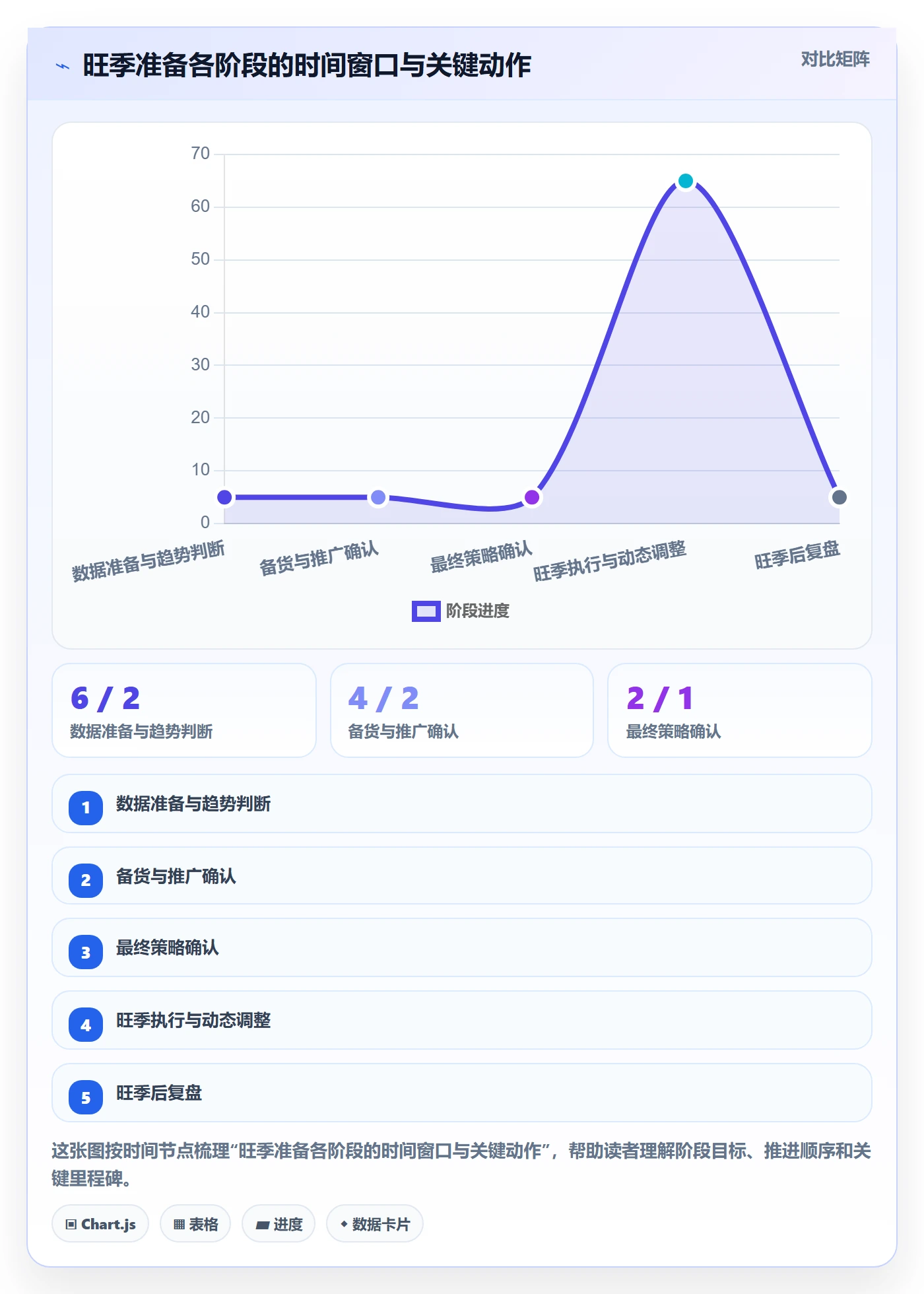Select list row text 数据准备与趋势判断
Viewport: 924px width, 1294px height.
click(x=193, y=804)
